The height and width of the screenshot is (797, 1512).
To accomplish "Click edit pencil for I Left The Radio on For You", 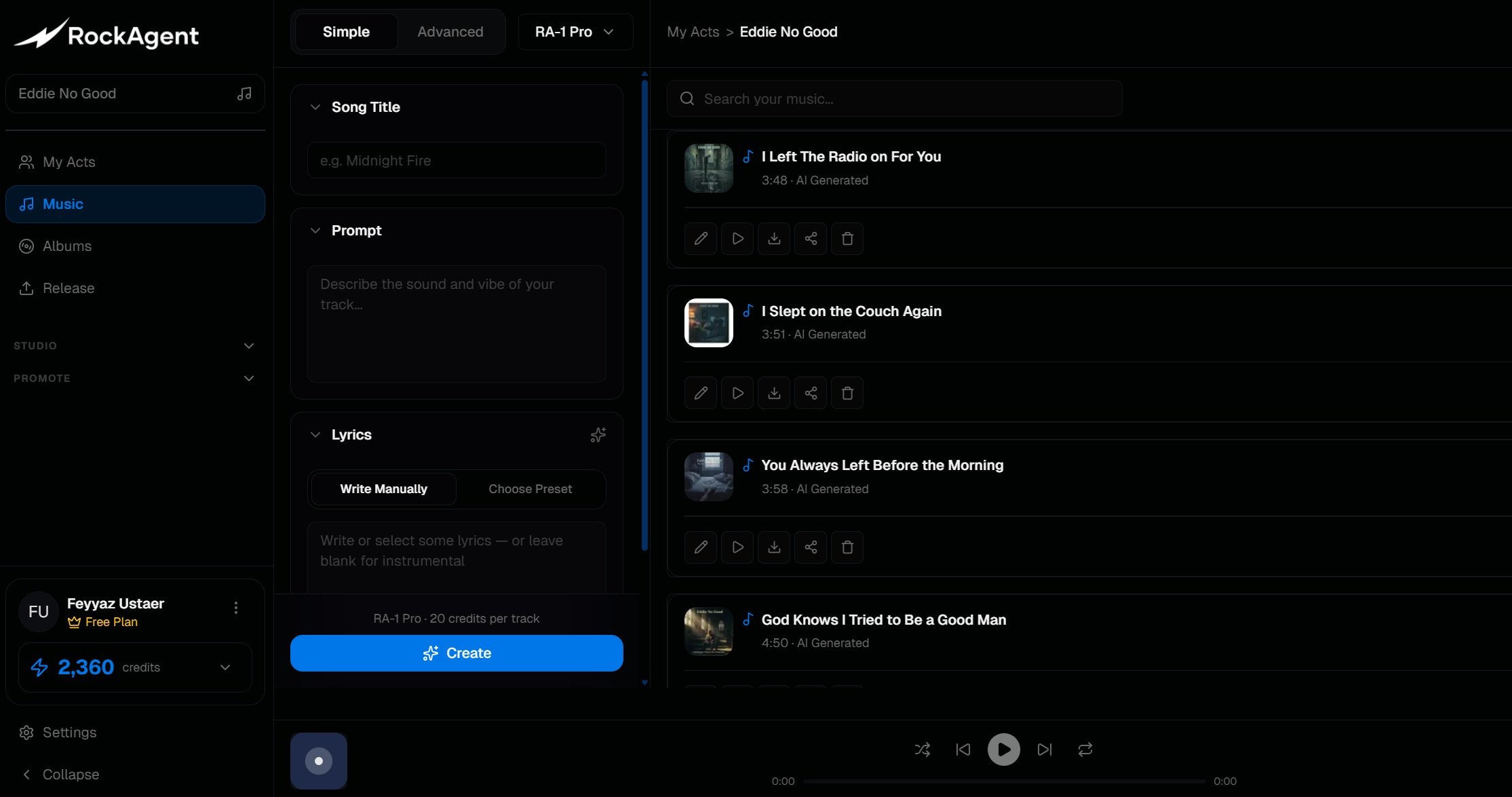I will (701, 239).
